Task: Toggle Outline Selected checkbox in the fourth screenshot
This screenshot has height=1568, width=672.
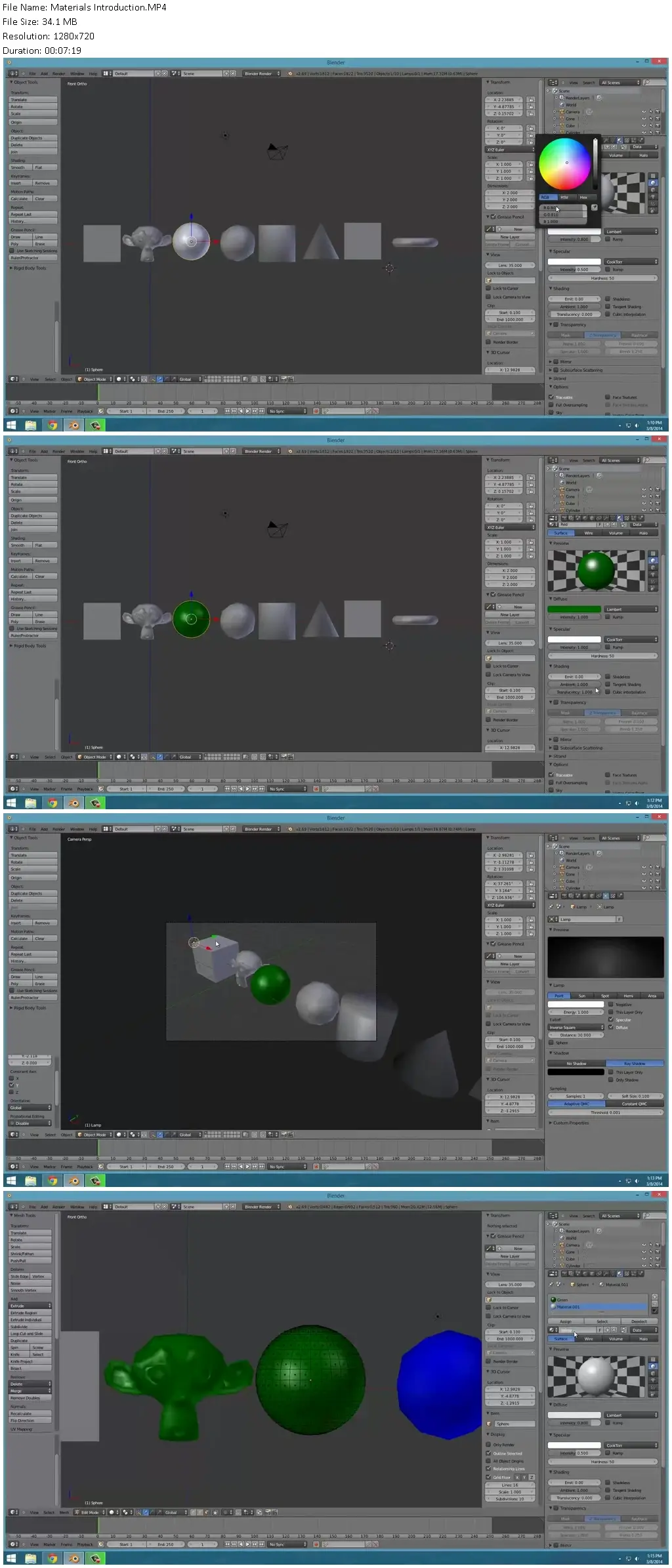Action: click(489, 1453)
